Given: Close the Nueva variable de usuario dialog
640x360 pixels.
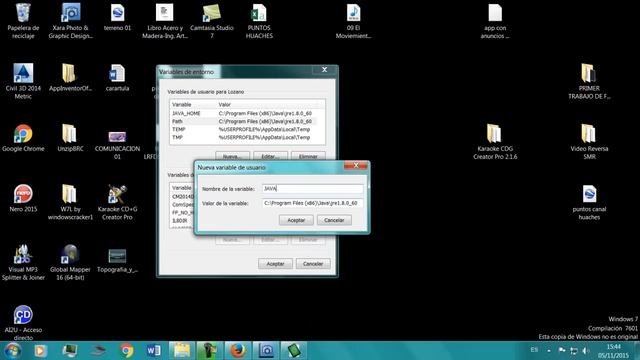Looking at the screenshot, I should tap(356, 165).
